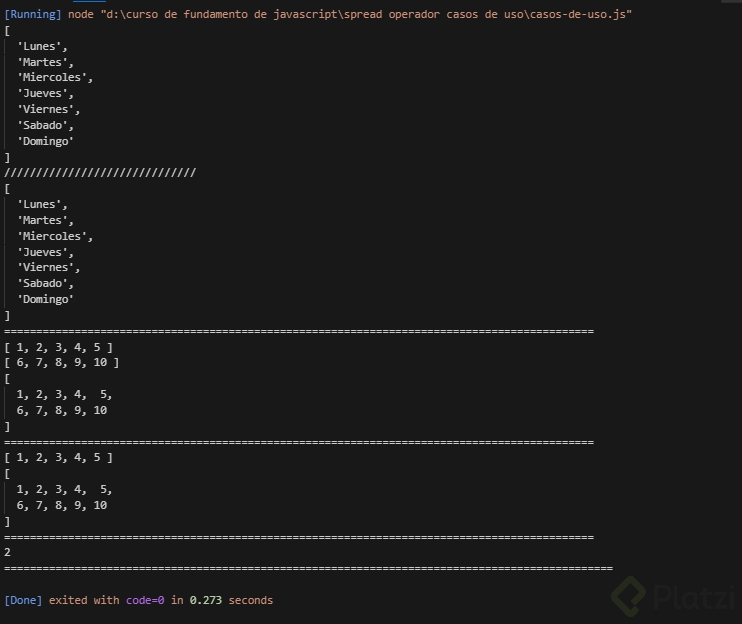Click the longest equals-sign separator at the bottom
The height and width of the screenshot is (624, 742).
[308, 568]
